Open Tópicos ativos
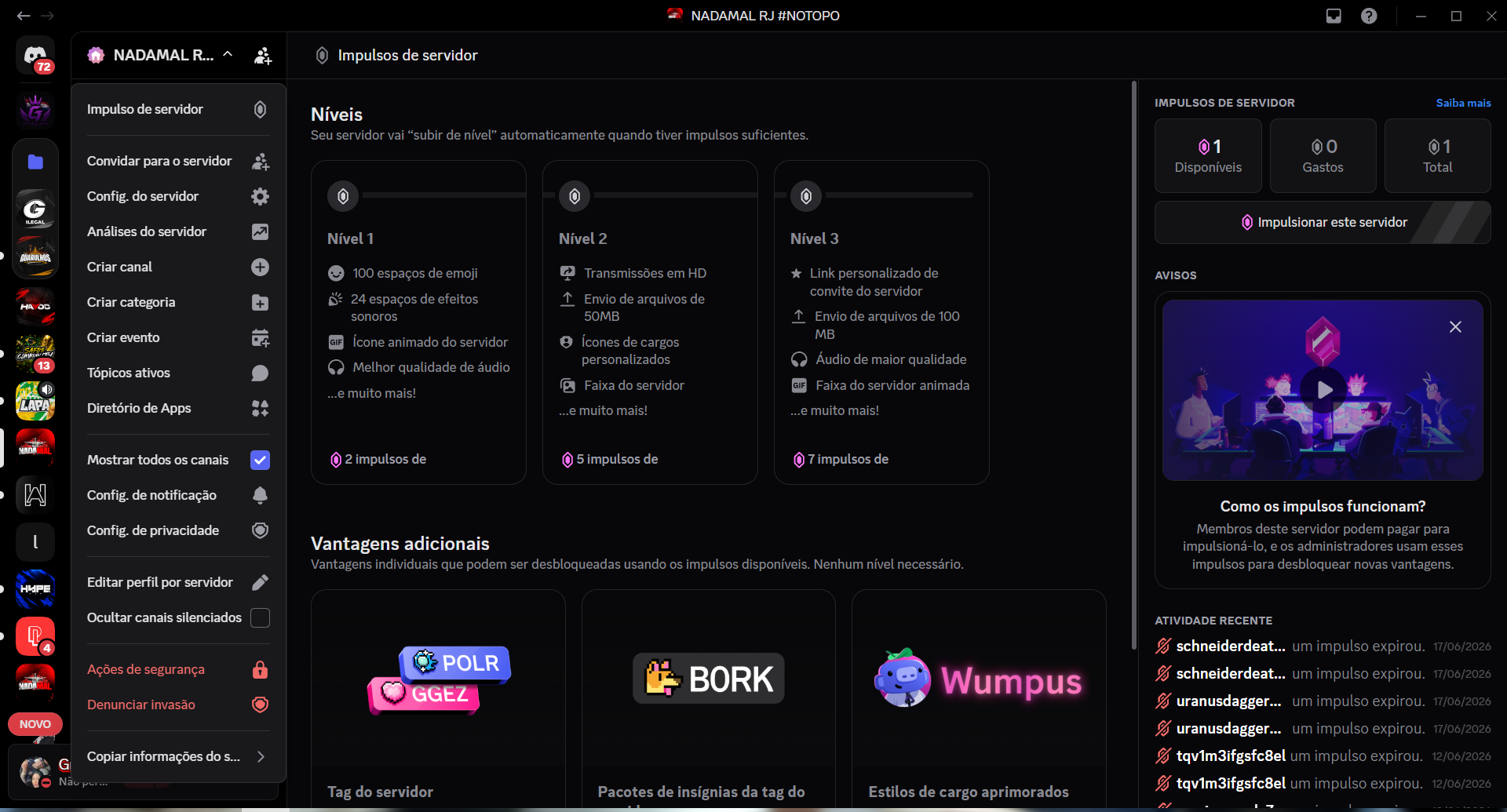1507x812 pixels. [178, 373]
